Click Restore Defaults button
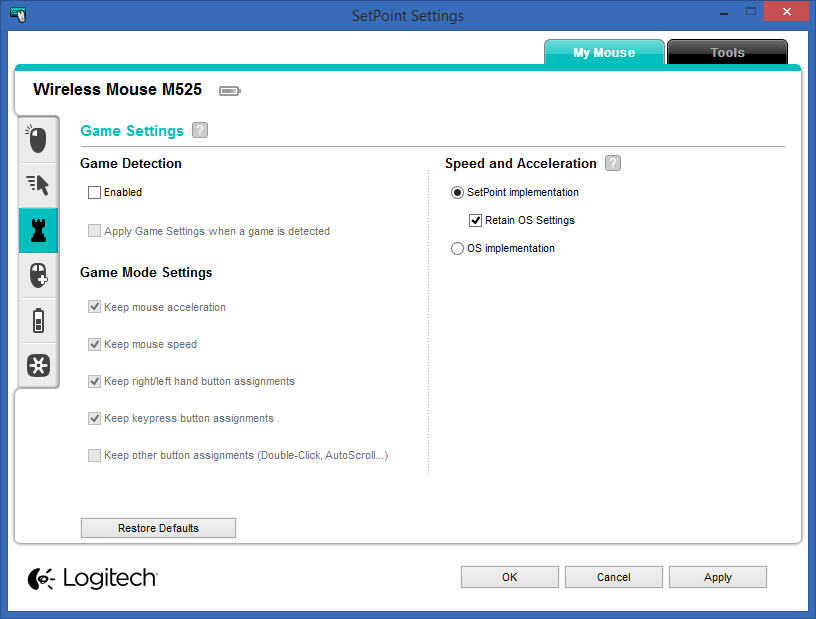 (158, 528)
